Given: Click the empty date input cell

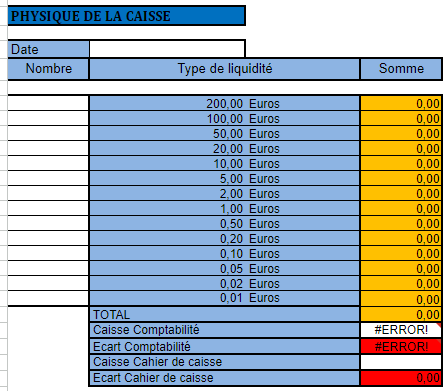Looking at the screenshot, I should pos(167,49).
